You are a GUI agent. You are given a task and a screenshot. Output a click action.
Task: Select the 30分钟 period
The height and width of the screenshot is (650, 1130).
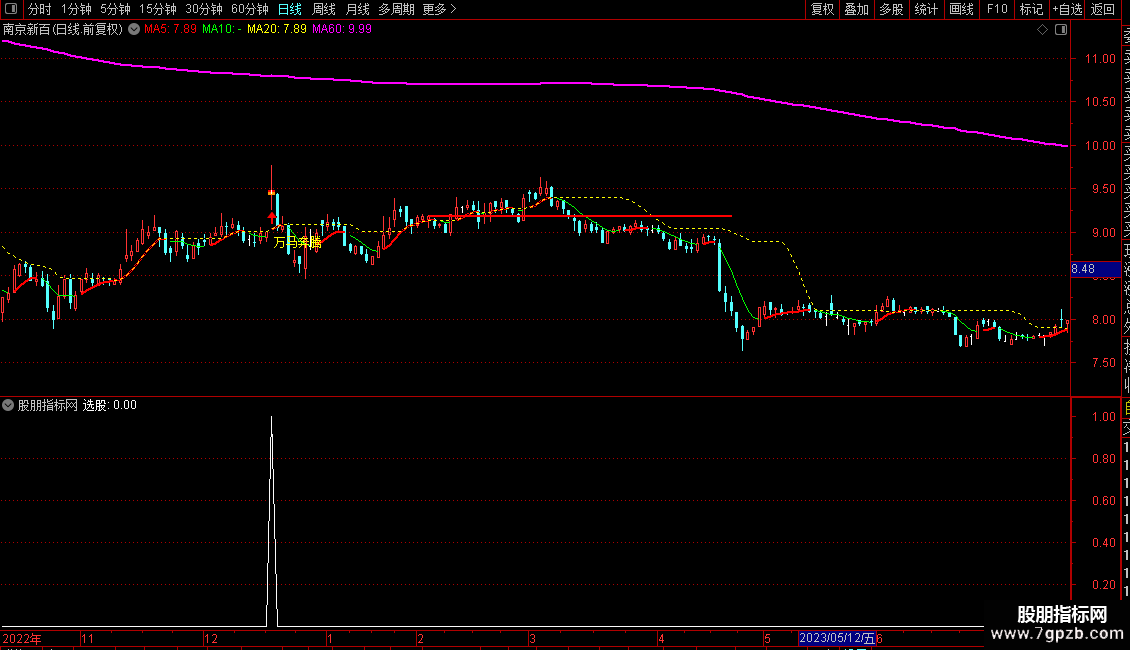coord(204,9)
